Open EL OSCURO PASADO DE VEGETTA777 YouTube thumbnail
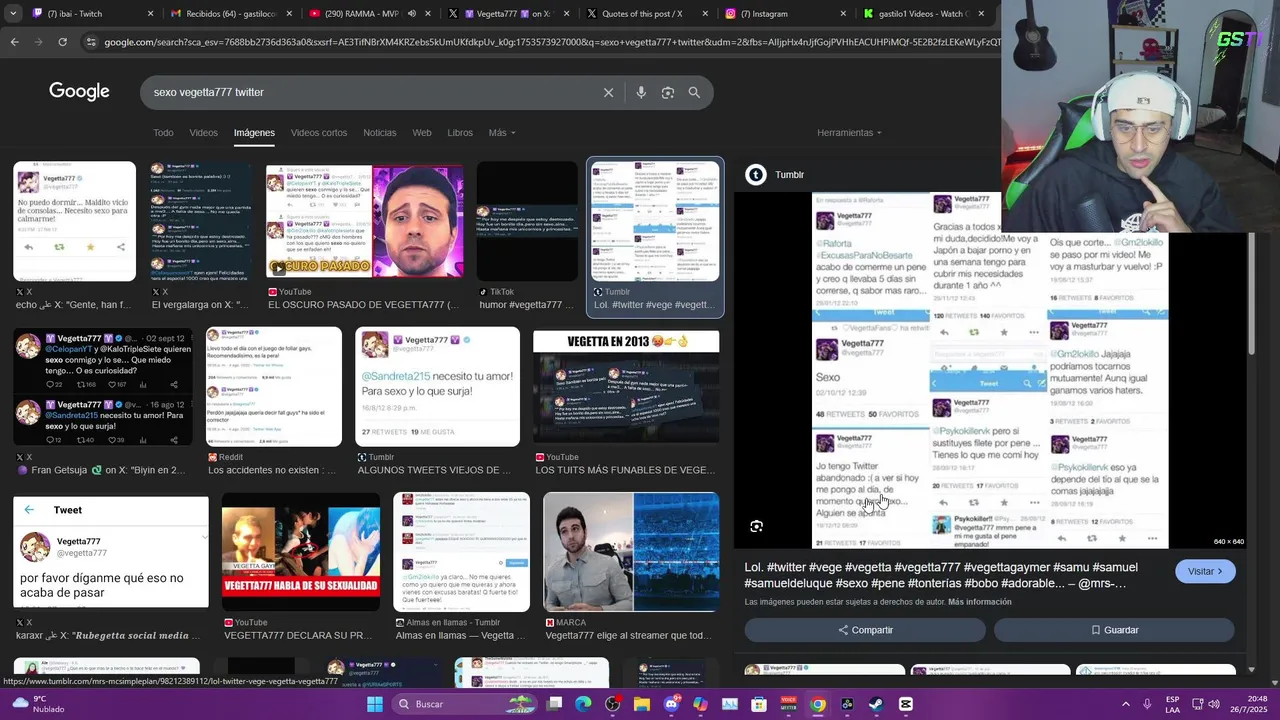The width and height of the screenshot is (1280, 720). [x=365, y=222]
